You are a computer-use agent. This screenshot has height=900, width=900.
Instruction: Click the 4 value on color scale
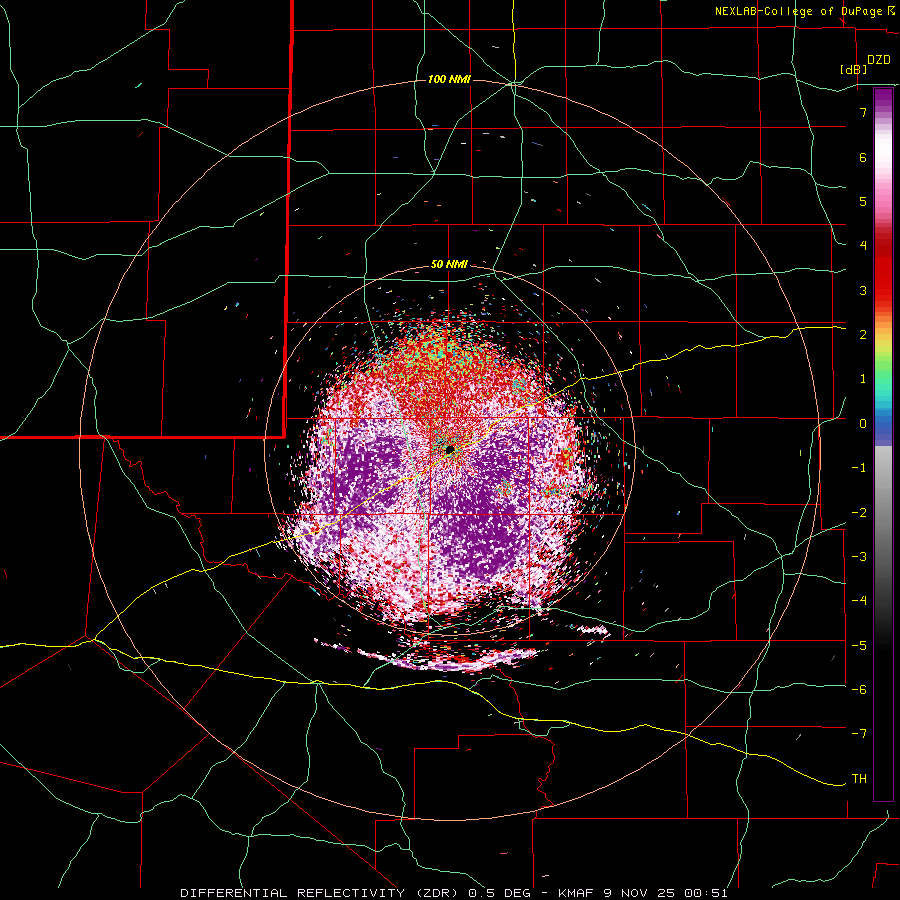tap(863, 246)
